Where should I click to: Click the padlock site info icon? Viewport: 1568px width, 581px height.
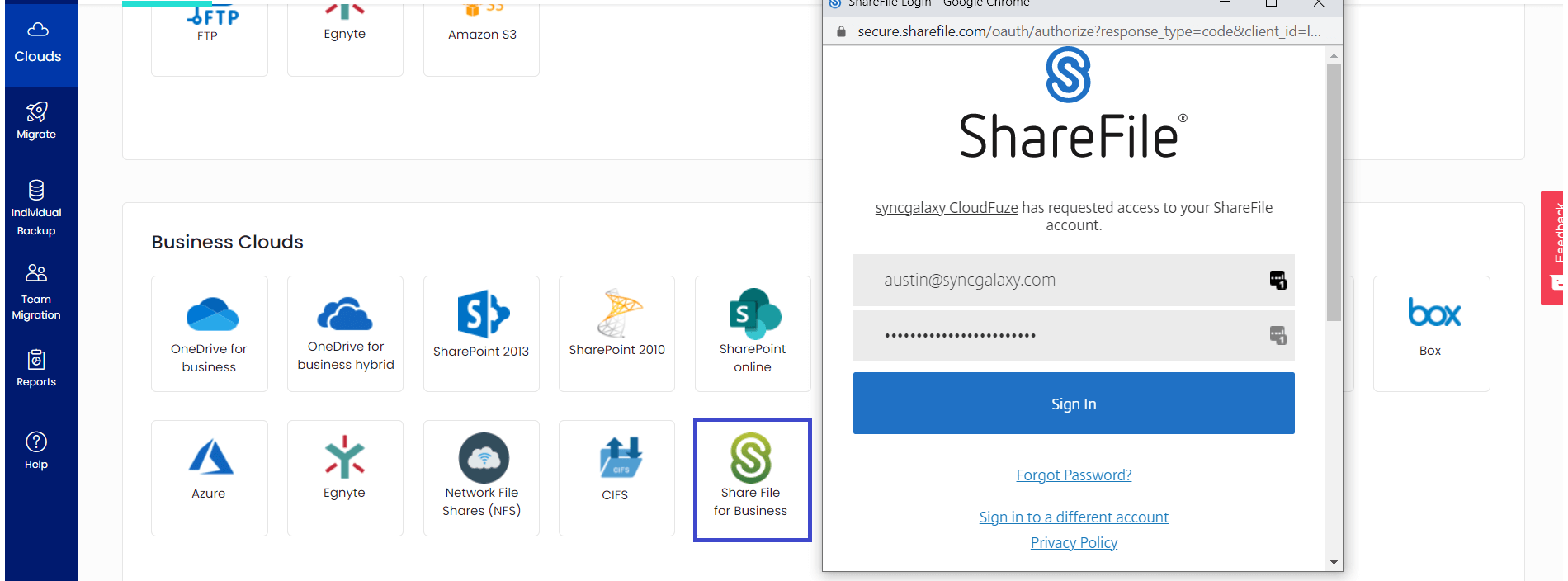tap(841, 31)
